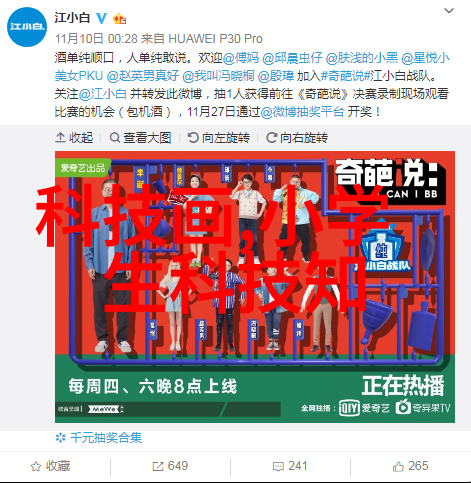View the large image via 查看大图
Viewport: 471px width, 483px height.
pos(140,137)
